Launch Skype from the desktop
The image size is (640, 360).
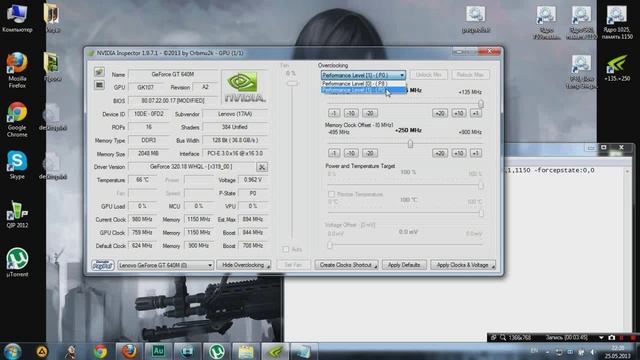click(17, 165)
